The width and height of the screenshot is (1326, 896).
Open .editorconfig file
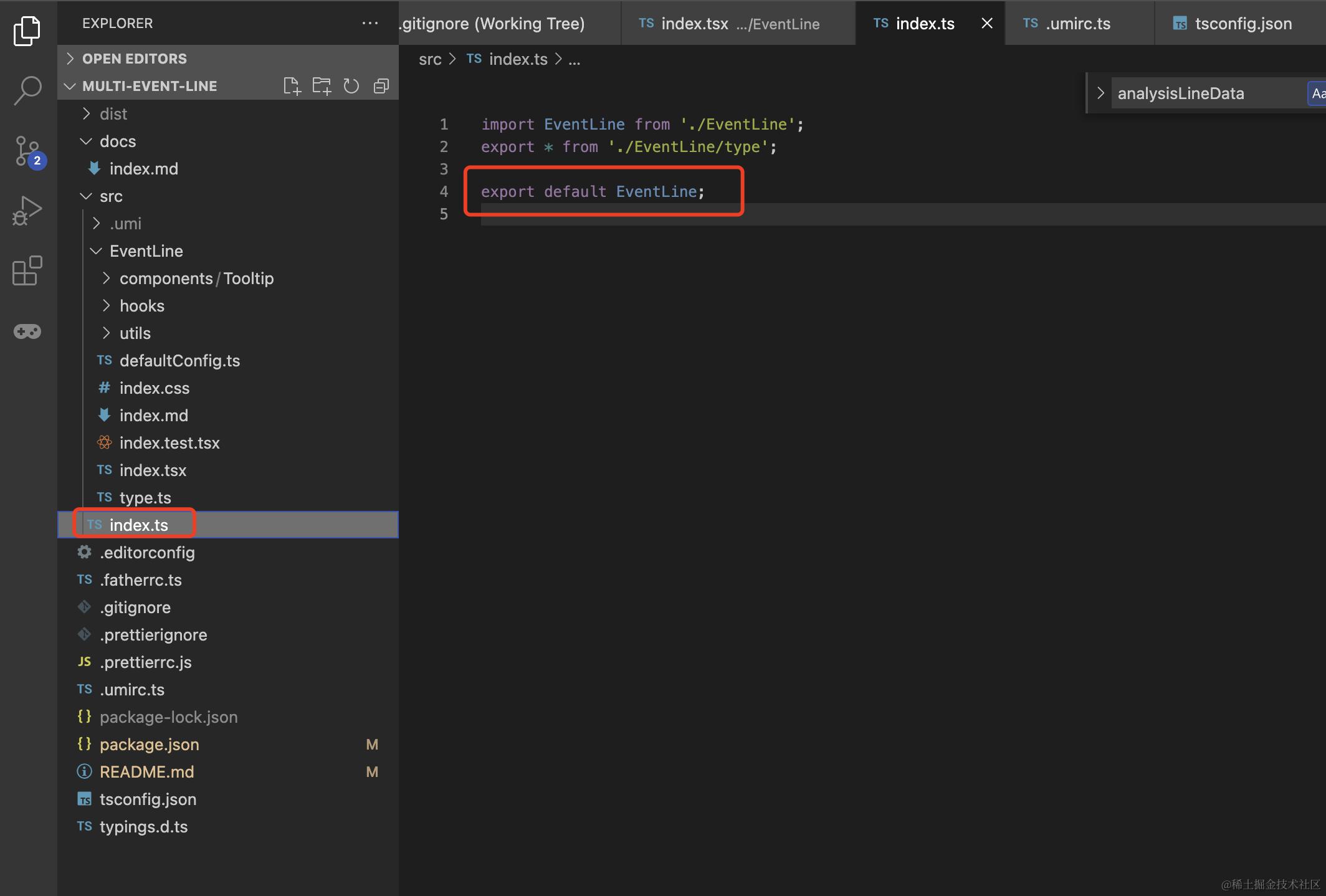coord(228,552)
